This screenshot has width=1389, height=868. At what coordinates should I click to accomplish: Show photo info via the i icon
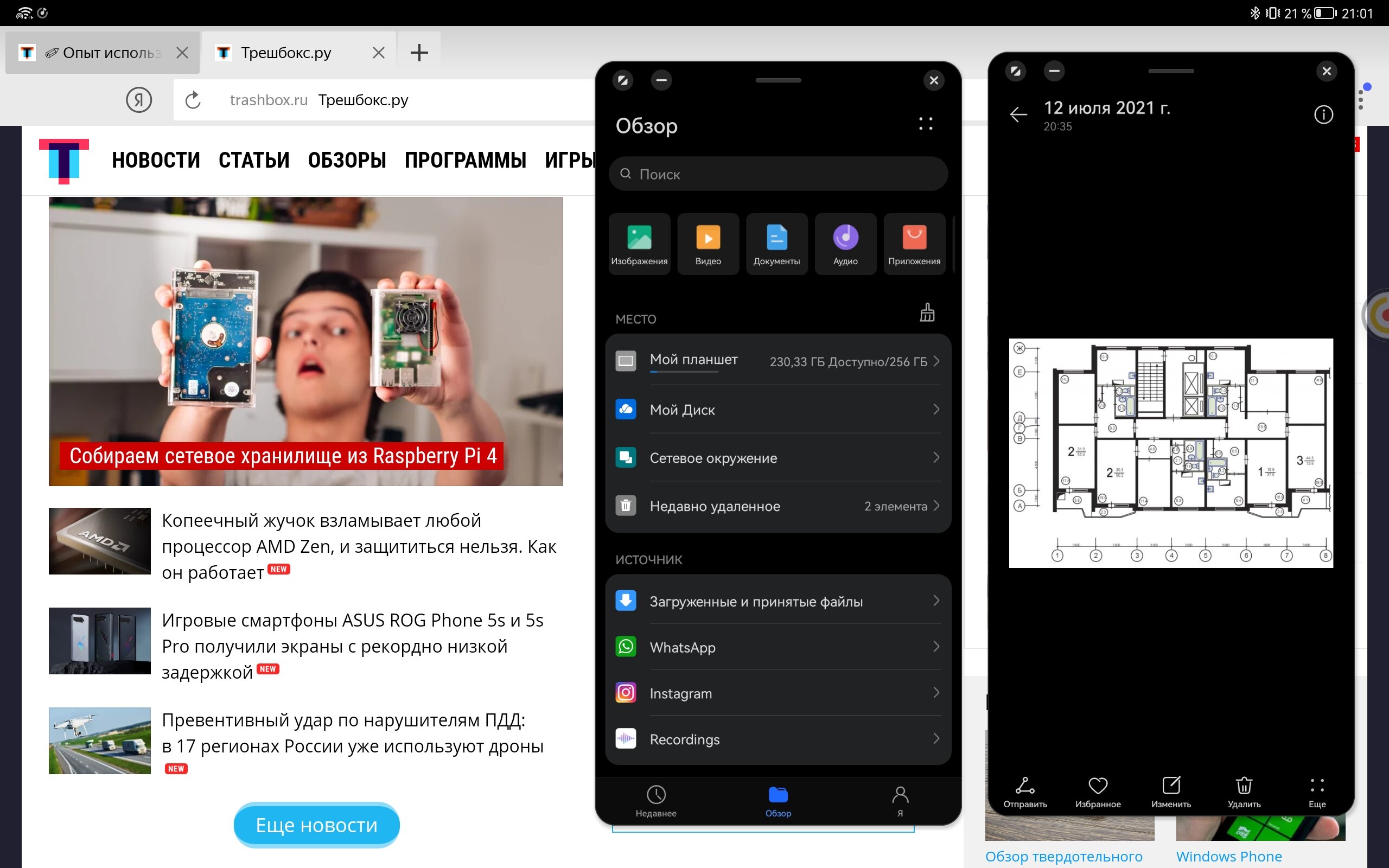pyautogui.click(x=1323, y=115)
